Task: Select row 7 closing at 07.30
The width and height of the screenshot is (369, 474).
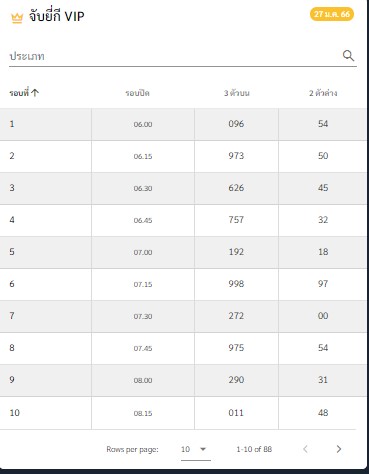Action: [183, 316]
